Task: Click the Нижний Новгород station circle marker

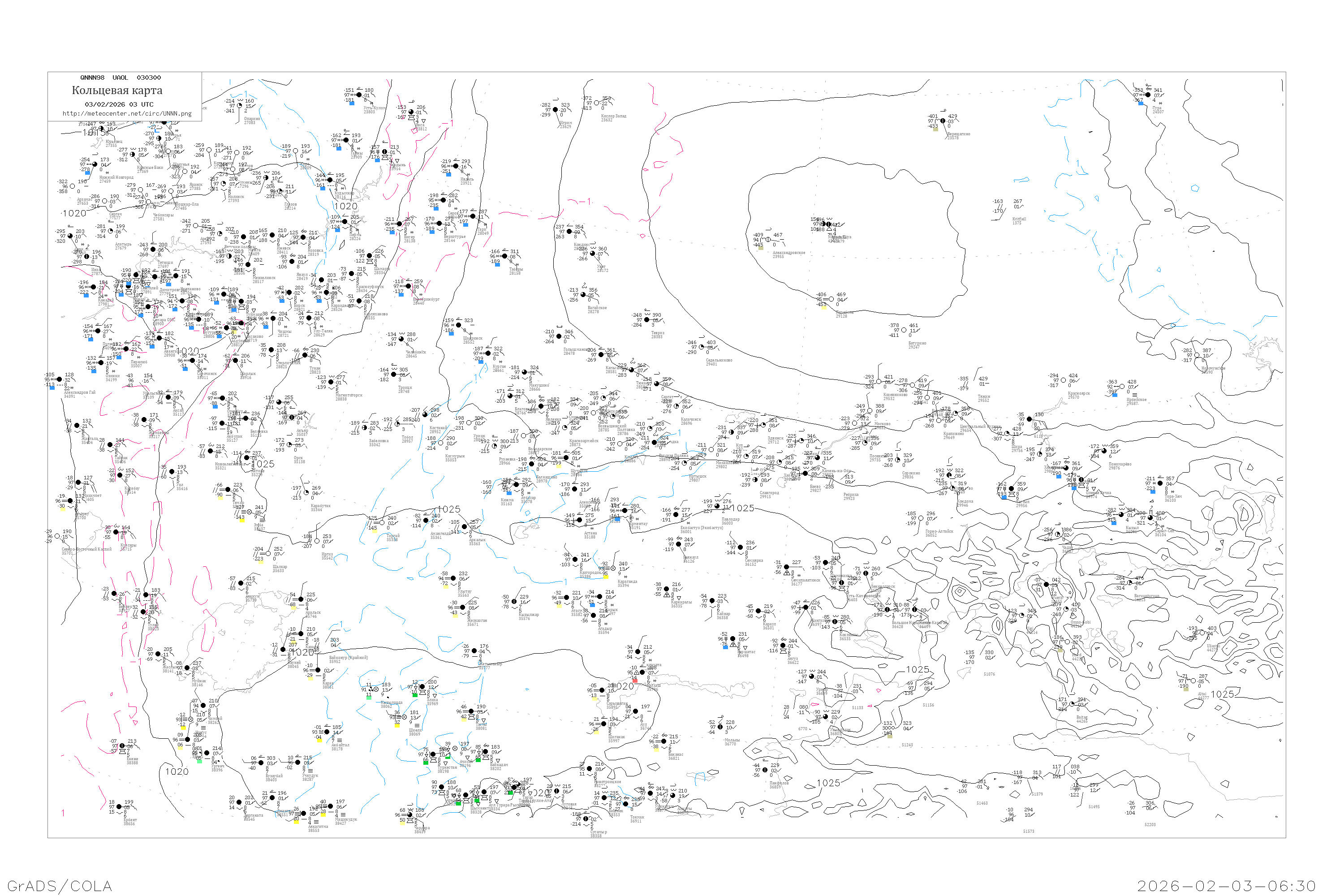Action: [95, 164]
